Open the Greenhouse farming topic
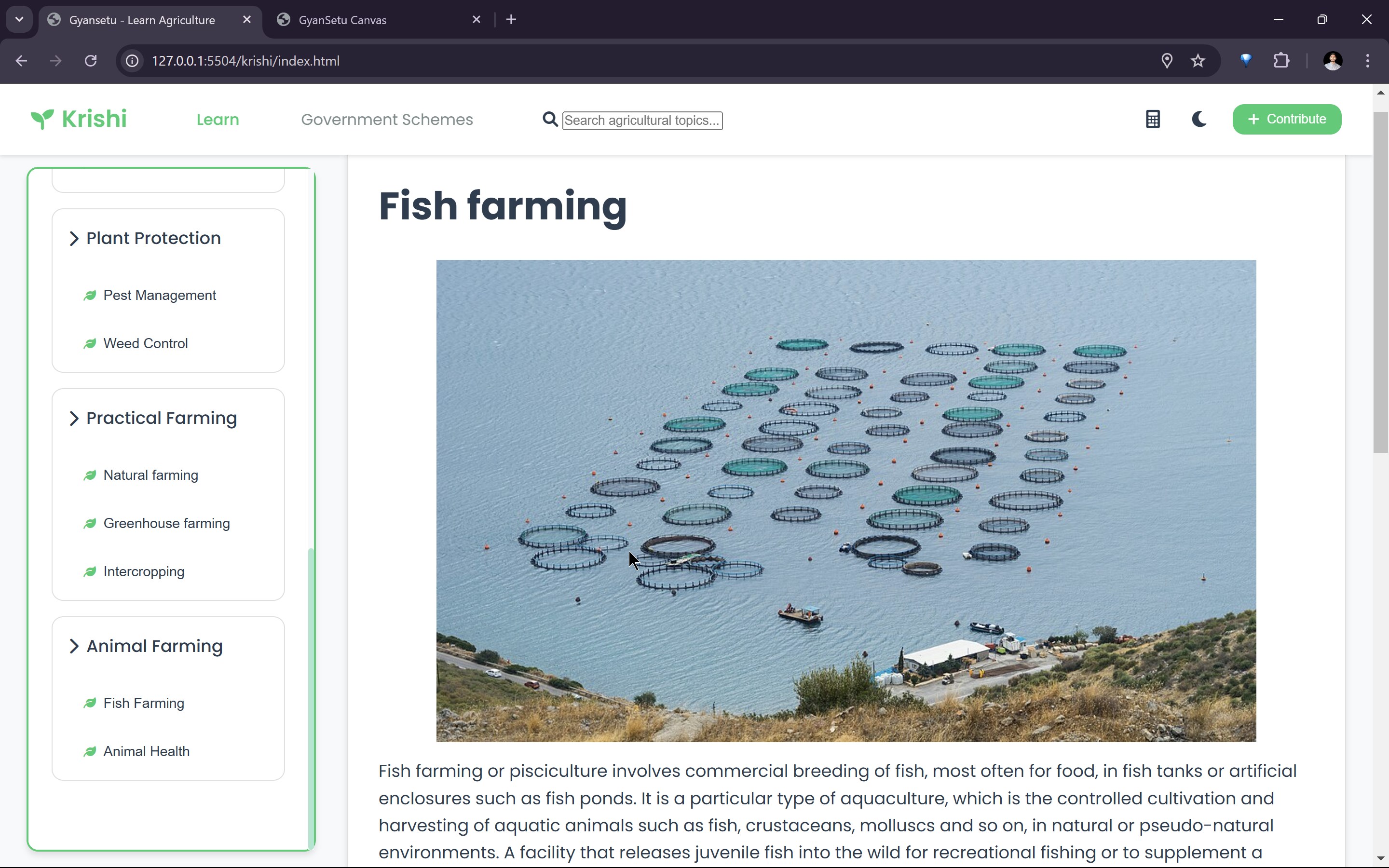The height and width of the screenshot is (868, 1389). point(166,524)
